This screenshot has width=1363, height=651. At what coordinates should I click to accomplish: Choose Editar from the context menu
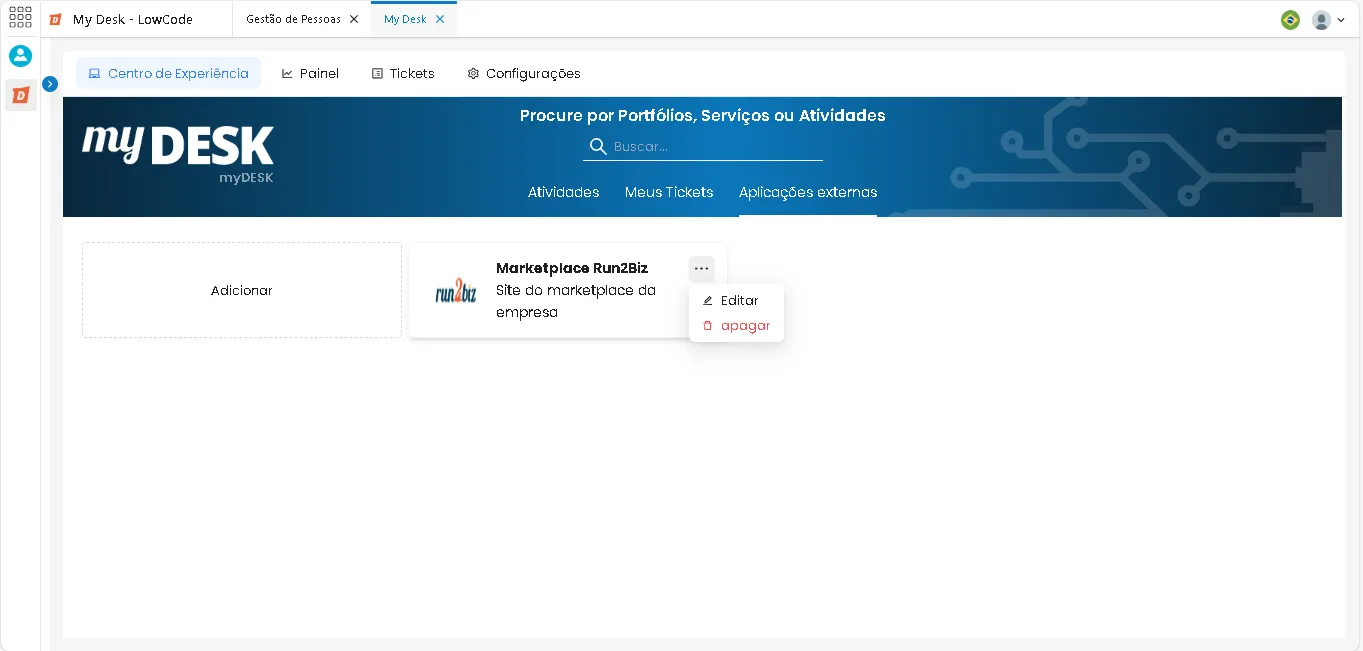tap(736, 300)
